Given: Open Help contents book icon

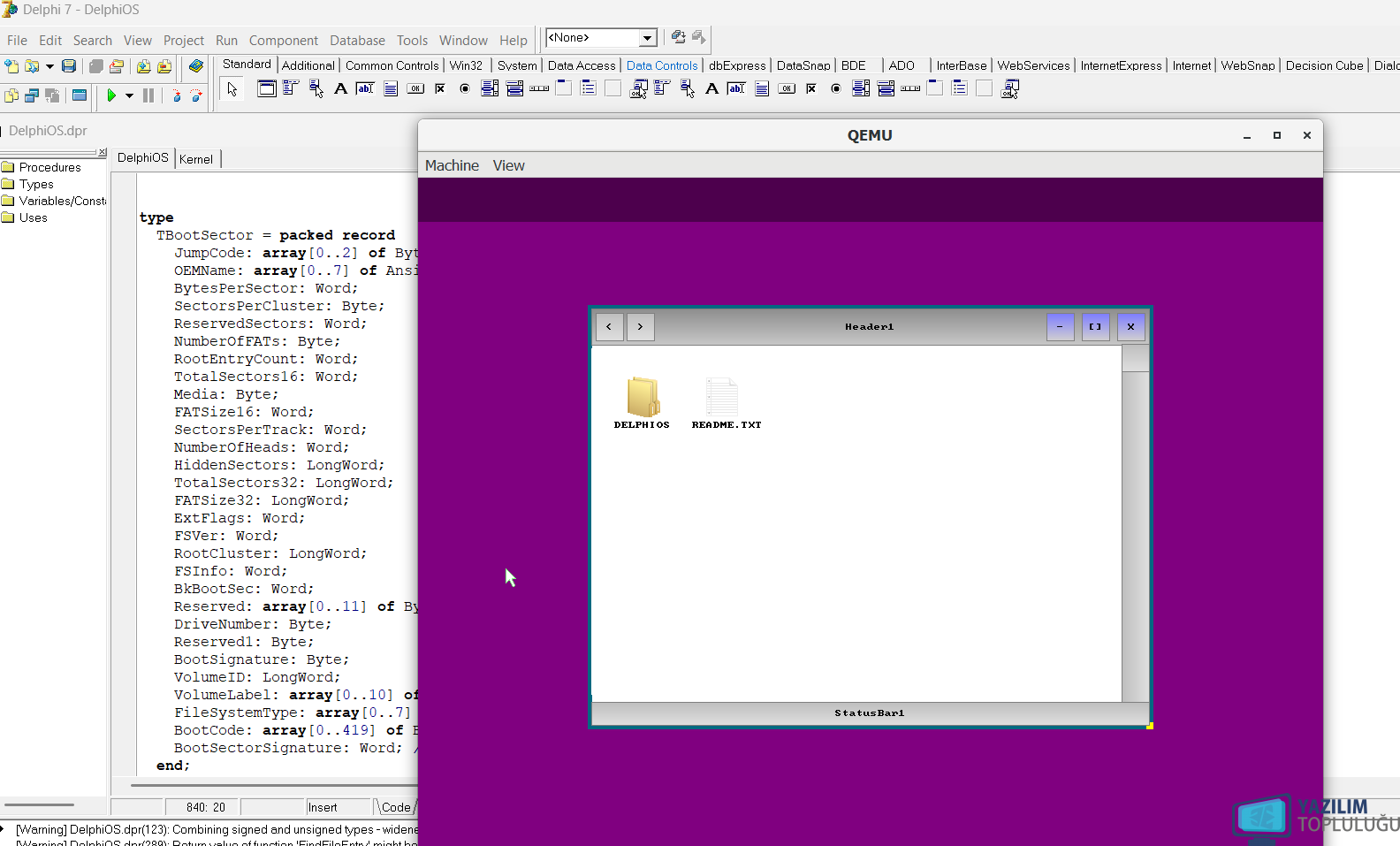Looking at the screenshot, I should pos(196,66).
